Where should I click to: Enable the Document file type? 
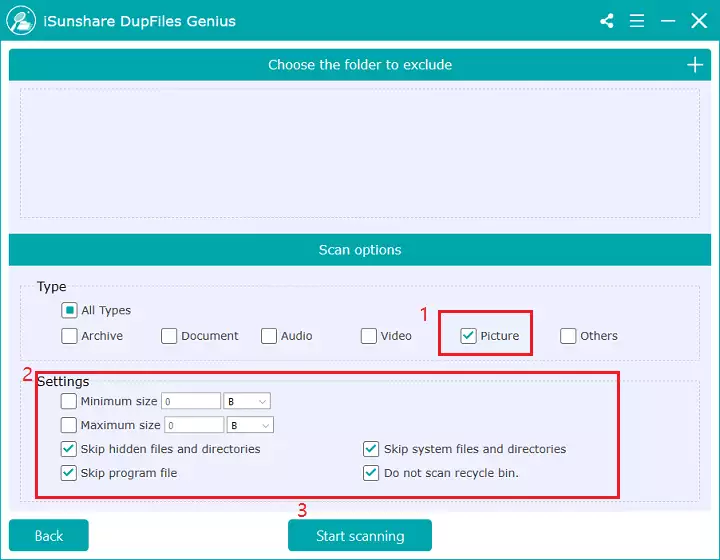169,336
